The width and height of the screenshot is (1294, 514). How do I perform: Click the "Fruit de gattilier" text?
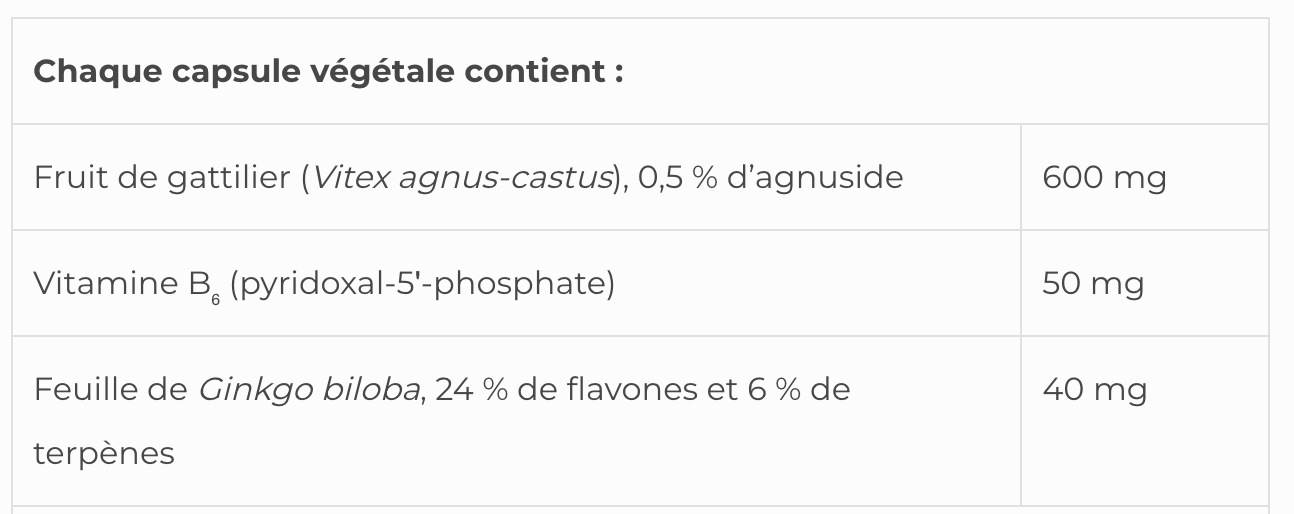point(162,178)
